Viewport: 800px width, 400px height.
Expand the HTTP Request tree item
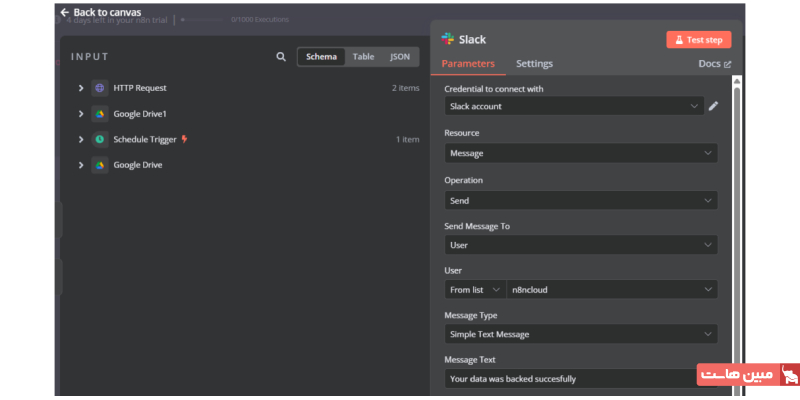tap(80, 88)
